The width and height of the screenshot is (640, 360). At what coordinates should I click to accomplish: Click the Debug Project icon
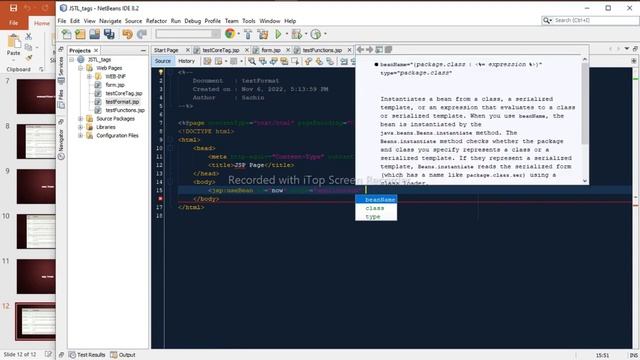[297, 34]
